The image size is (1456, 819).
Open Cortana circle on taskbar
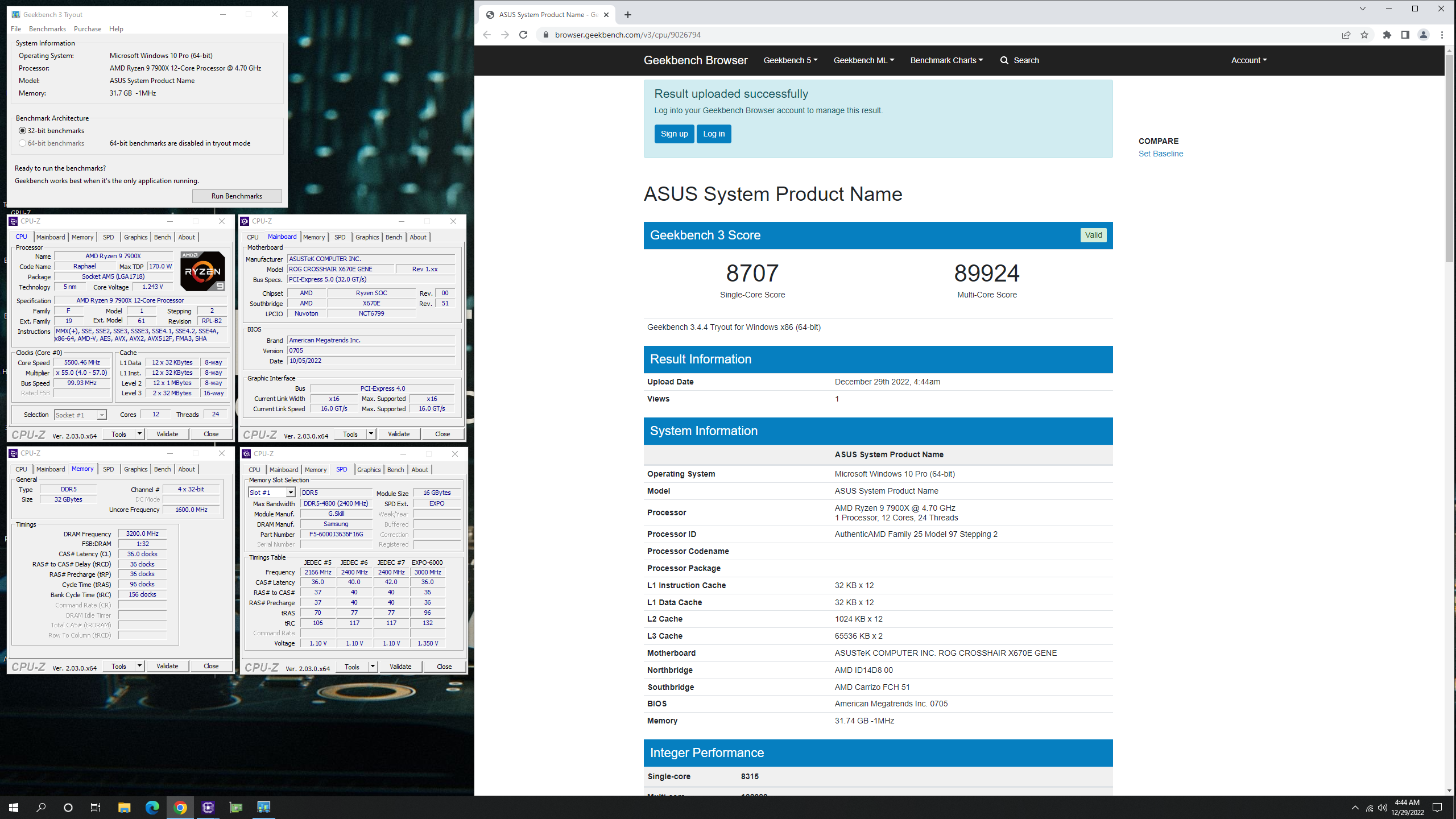(x=68, y=807)
